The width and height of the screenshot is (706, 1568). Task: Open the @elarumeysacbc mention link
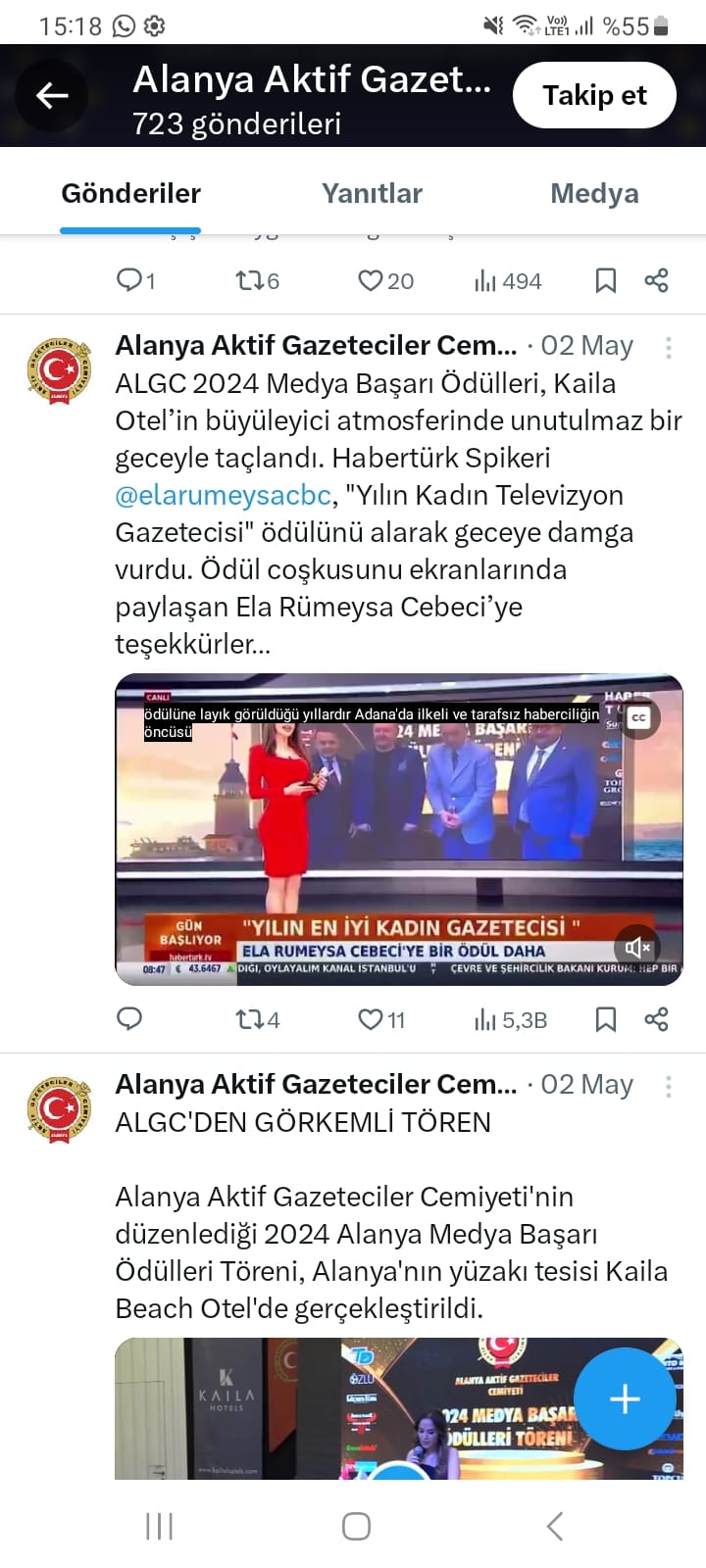point(223,495)
